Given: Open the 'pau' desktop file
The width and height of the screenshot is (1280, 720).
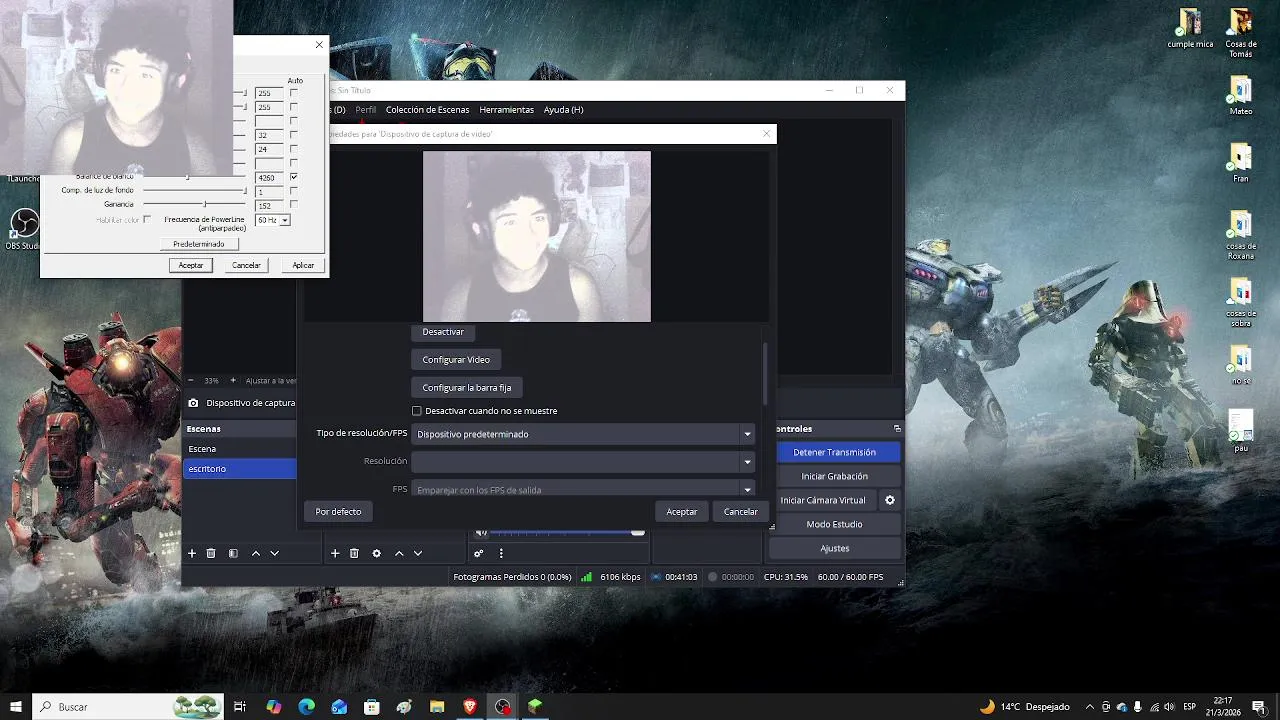Looking at the screenshot, I should click(1241, 430).
